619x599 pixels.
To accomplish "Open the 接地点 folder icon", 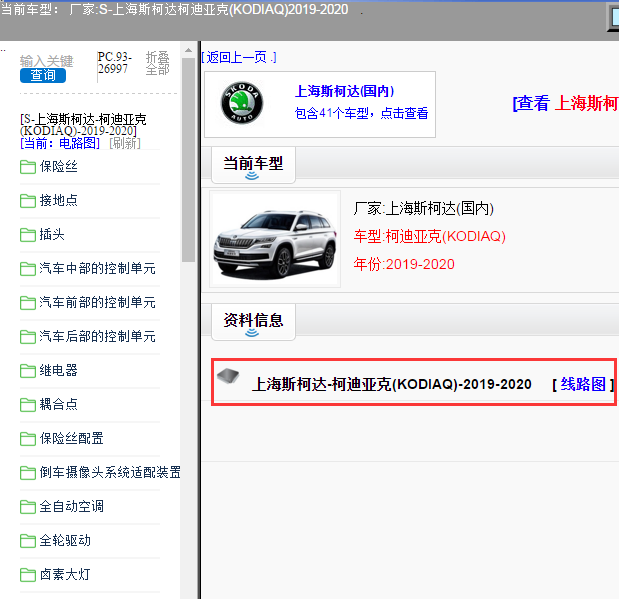I will 28,201.
